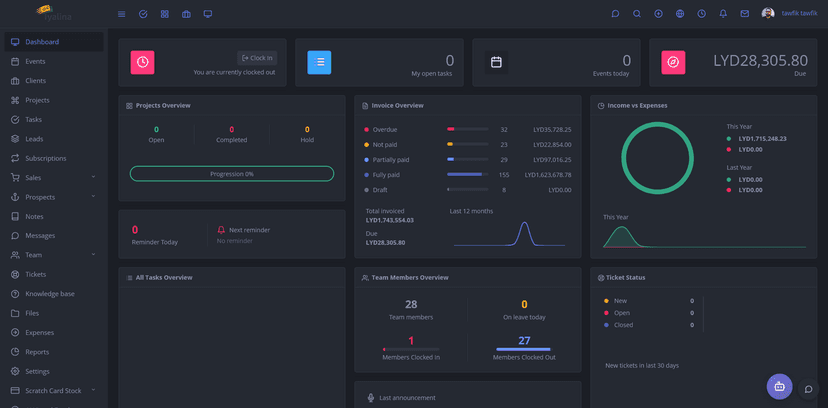Open the to-do checkmark icon in top bar

[143, 14]
